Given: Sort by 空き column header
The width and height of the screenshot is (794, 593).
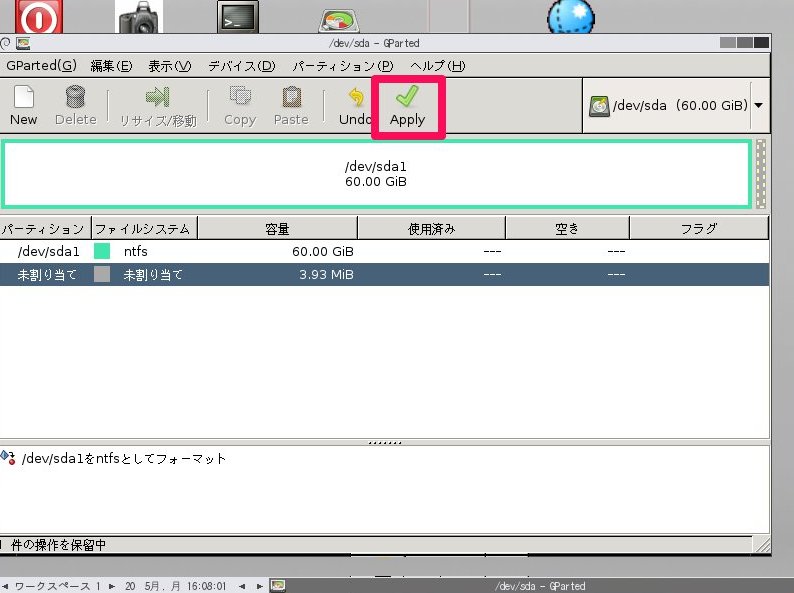Looking at the screenshot, I should click(x=567, y=228).
